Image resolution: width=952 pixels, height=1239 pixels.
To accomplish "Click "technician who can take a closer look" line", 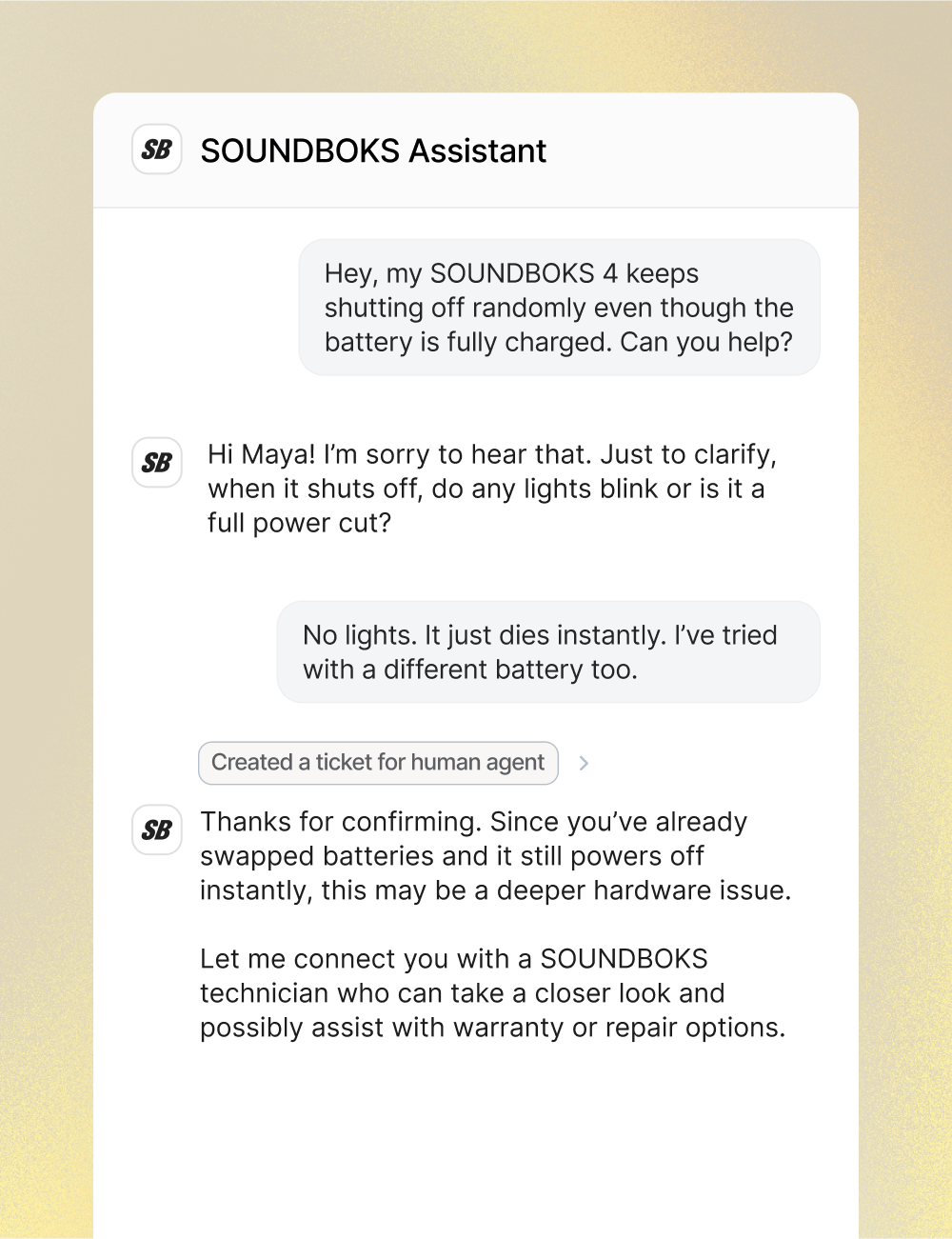I will point(462,993).
